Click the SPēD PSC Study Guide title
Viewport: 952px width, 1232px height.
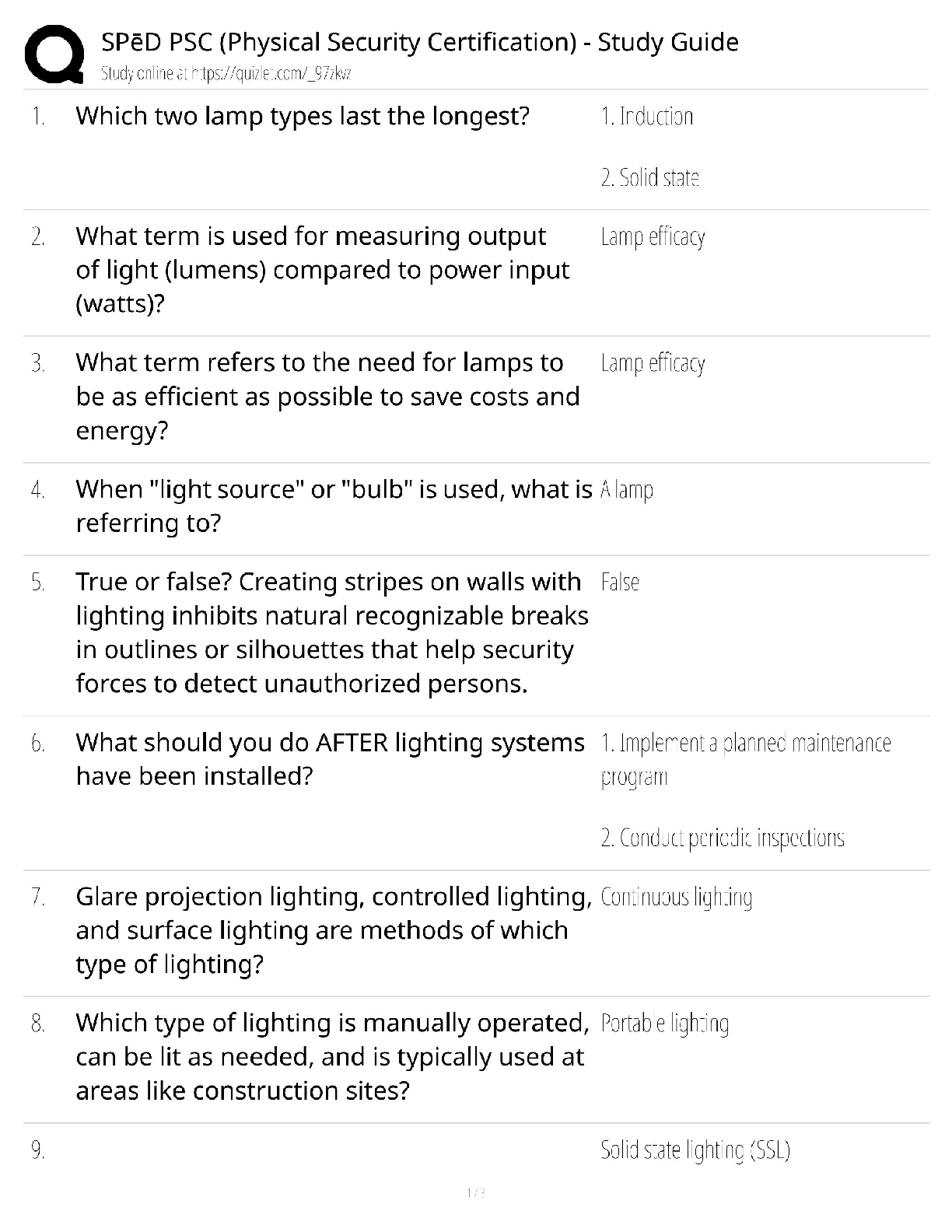tap(420, 42)
